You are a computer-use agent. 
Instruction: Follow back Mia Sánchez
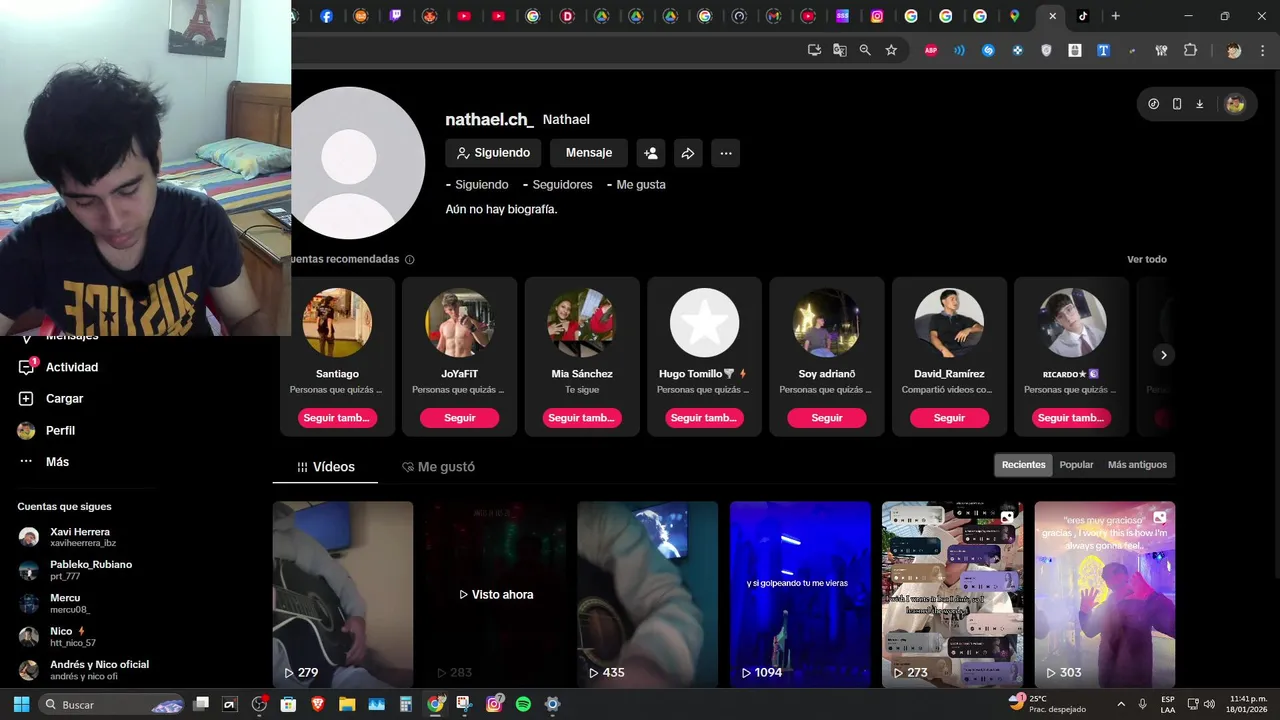(x=582, y=418)
